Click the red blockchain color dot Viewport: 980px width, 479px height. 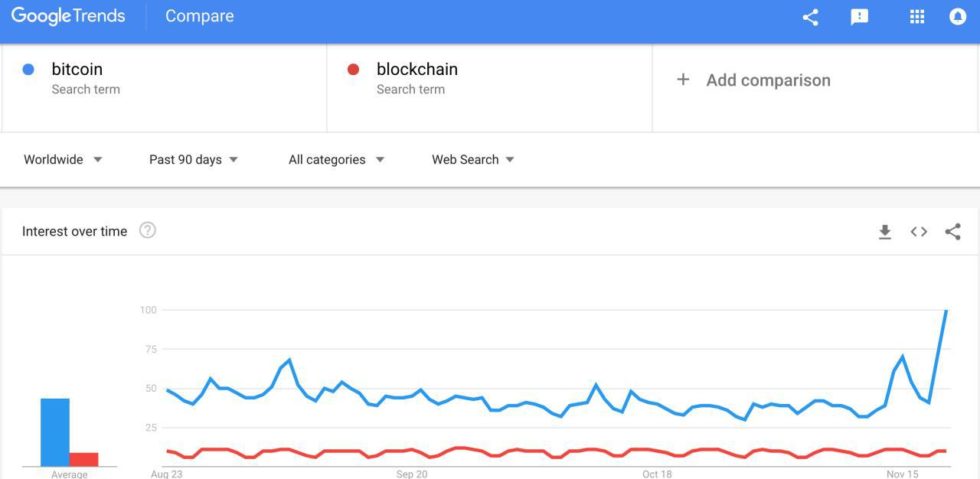click(x=352, y=70)
